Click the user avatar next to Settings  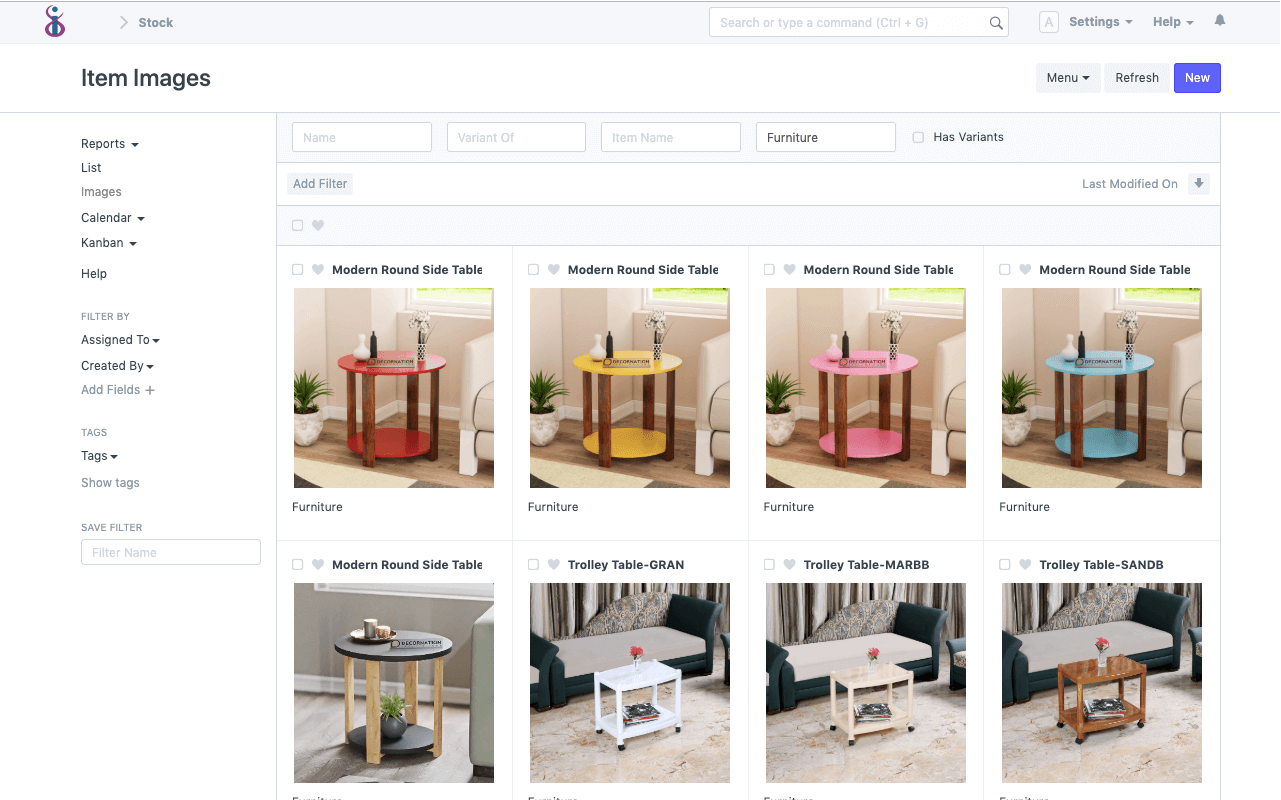point(1048,21)
